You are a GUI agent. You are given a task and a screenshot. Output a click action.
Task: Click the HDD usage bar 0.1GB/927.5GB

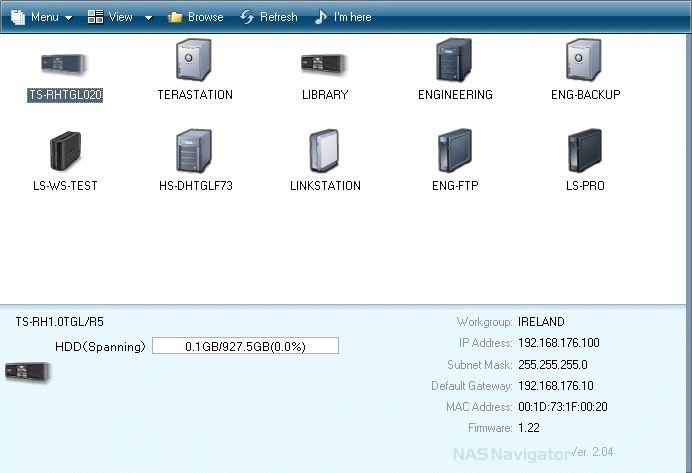pyautogui.click(x=245, y=346)
